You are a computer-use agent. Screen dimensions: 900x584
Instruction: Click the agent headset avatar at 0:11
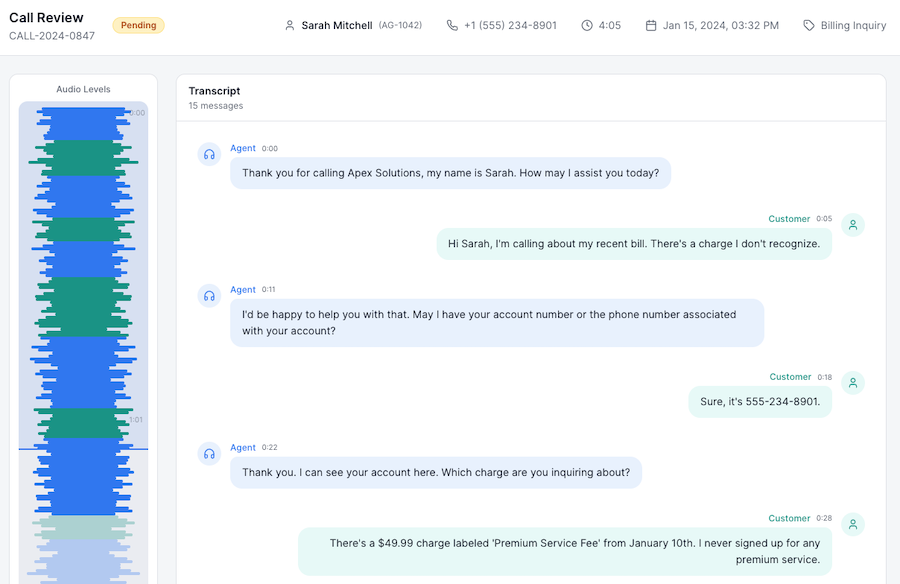209,295
